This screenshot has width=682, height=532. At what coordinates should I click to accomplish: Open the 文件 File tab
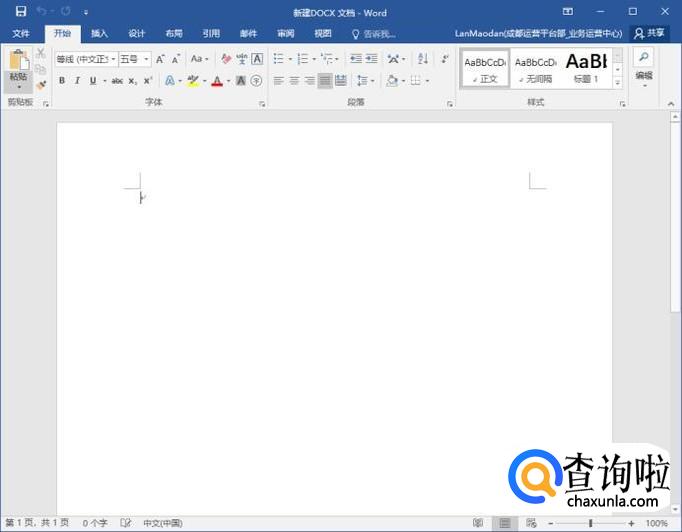tap(21, 33)
